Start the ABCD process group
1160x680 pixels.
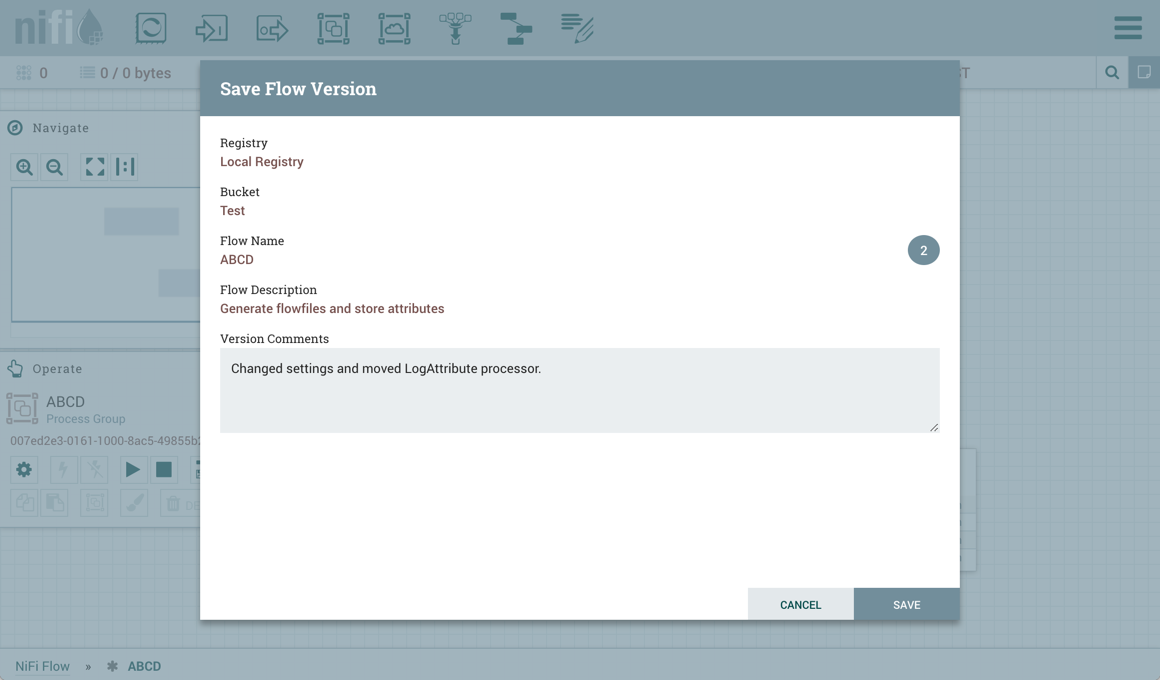(x=132, y=470)
